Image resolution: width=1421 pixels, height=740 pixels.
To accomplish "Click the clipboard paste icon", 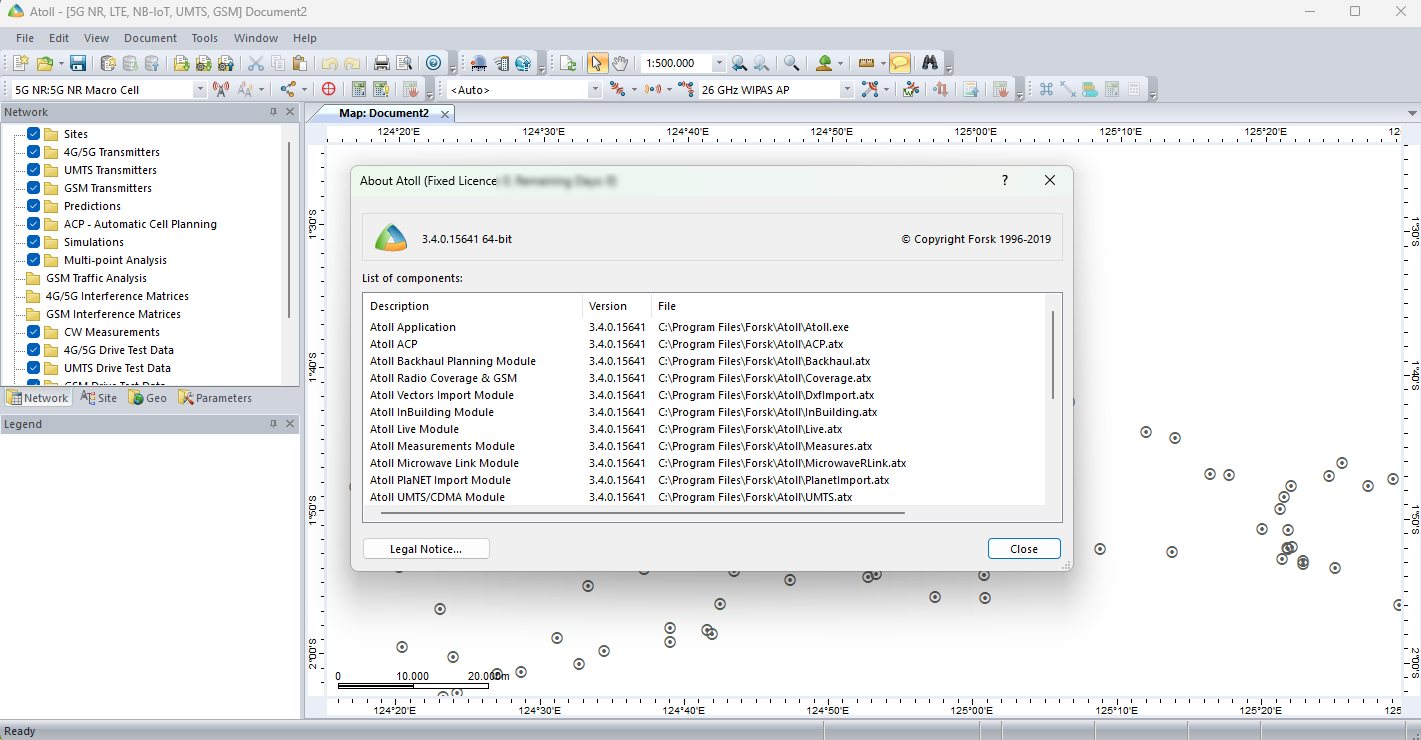I will (x=299, y=63).
